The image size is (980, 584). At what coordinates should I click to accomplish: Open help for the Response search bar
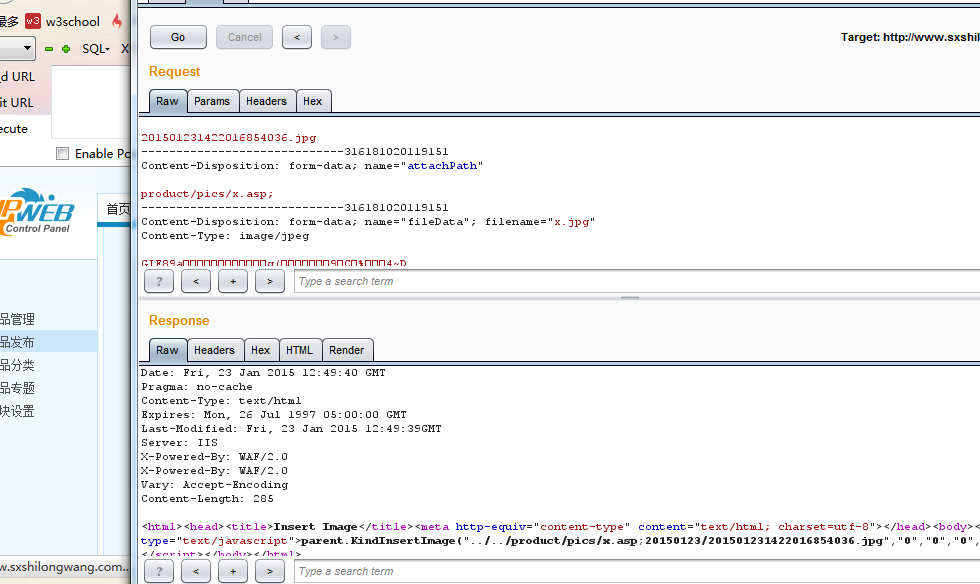[x=159, y=571]
